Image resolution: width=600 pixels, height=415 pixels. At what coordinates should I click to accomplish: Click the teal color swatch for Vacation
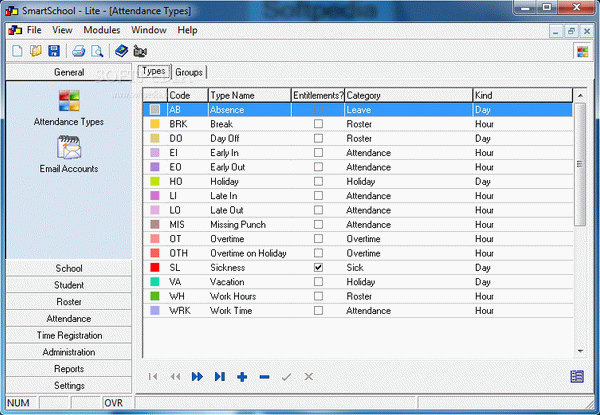pos(155,282)
